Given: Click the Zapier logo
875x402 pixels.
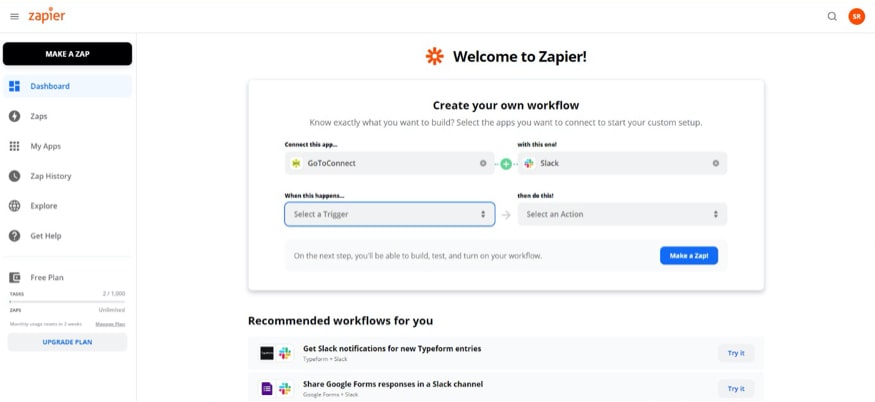Looking at the screenshot, I should click(47, 16).
